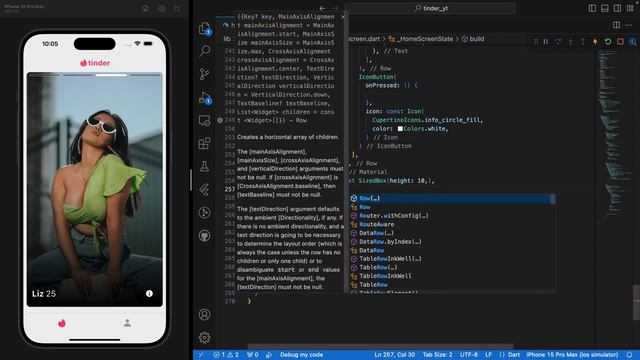
Task: Tap the info button on Liz's card
Action: 149,293
